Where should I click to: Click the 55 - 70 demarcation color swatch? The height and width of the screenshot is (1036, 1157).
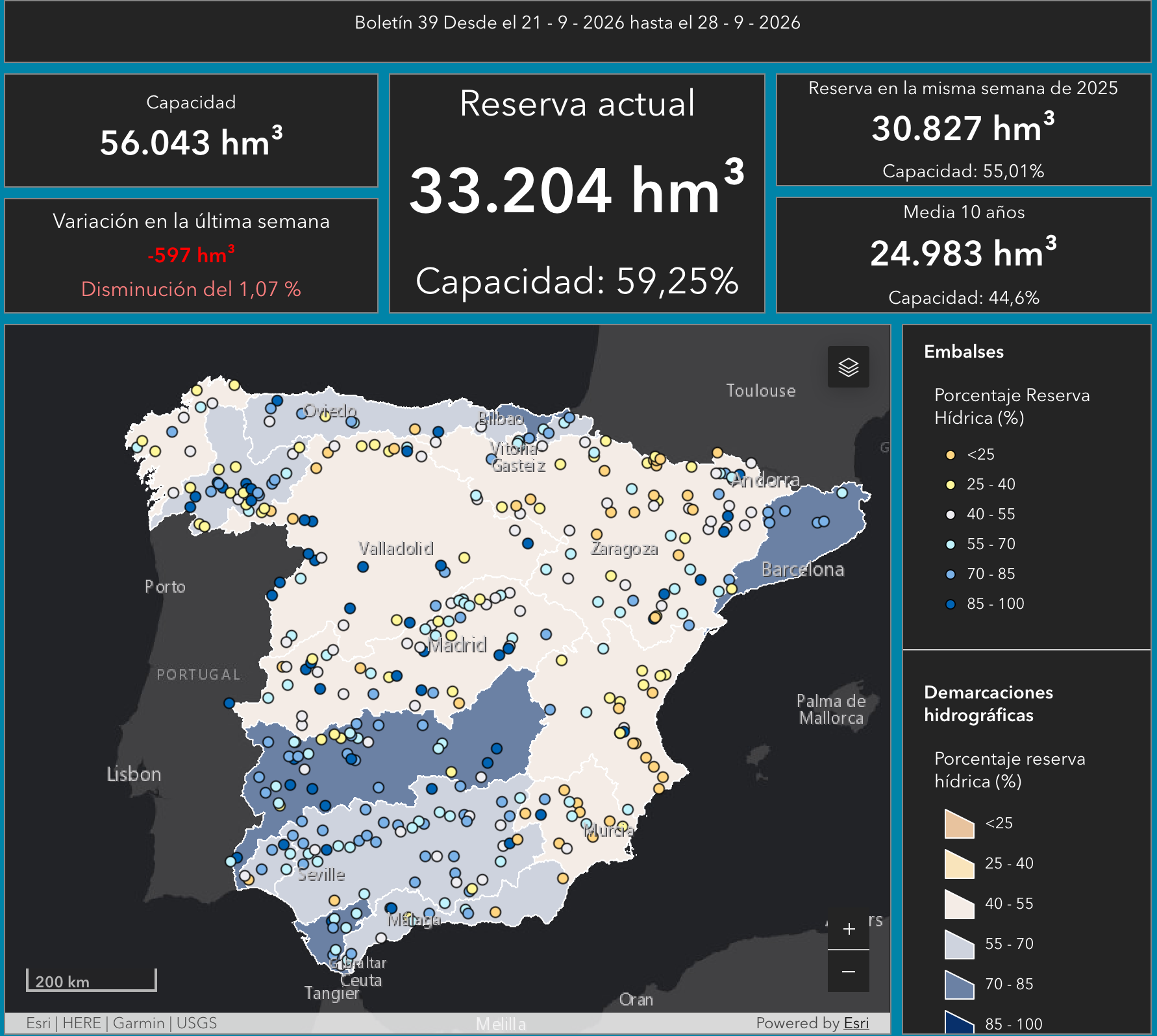pyautogui.click(x=960, y=944)
